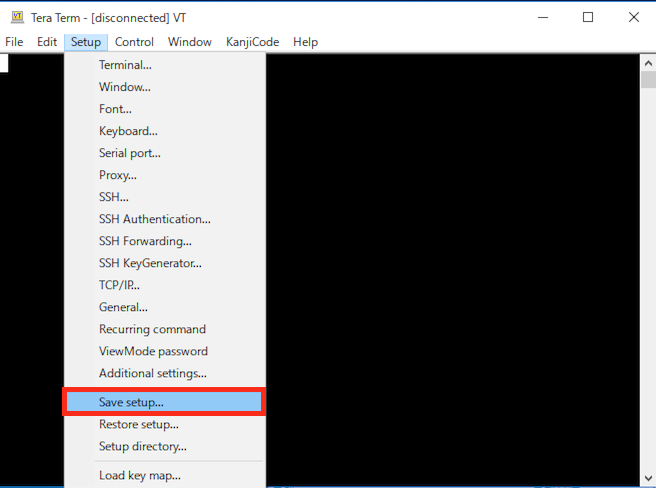The image size is (656, 488).
Task: Open SSH KeyGenerator... dialog
Action: tap(150, 263)
